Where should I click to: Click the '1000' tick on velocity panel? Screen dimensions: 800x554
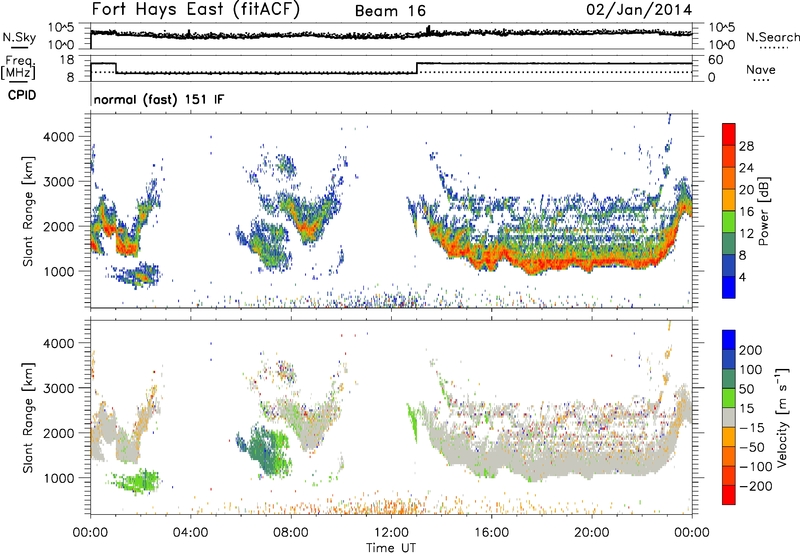point(59,478)
